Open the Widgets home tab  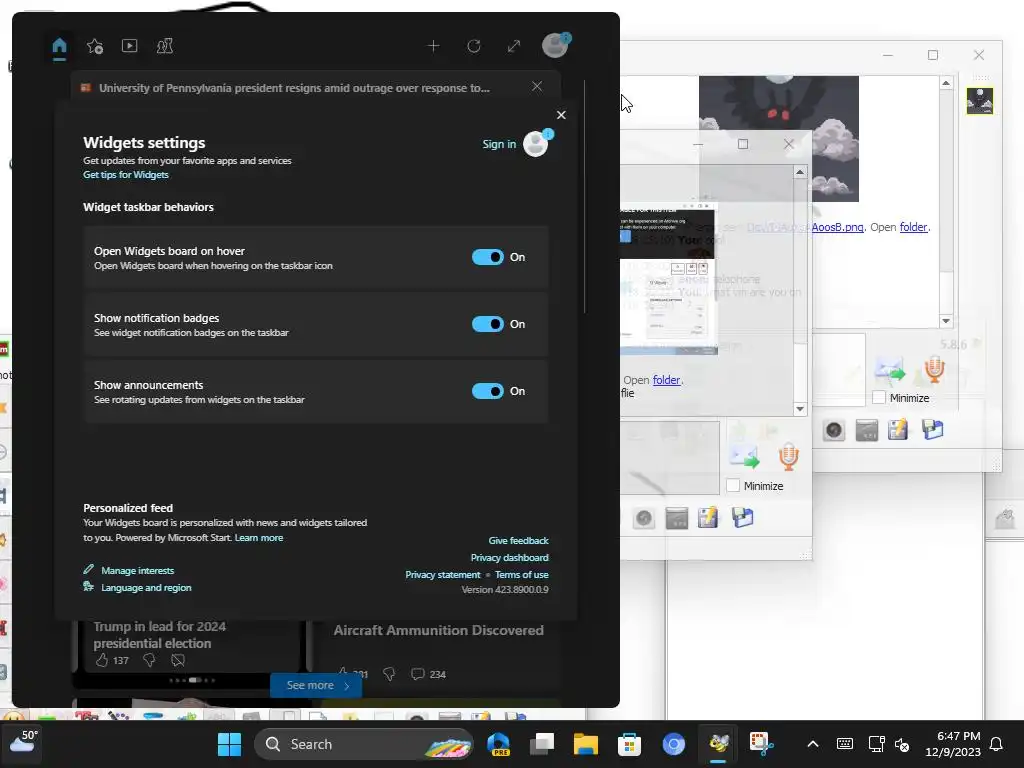pyautogui.click(x=59, y=46)
